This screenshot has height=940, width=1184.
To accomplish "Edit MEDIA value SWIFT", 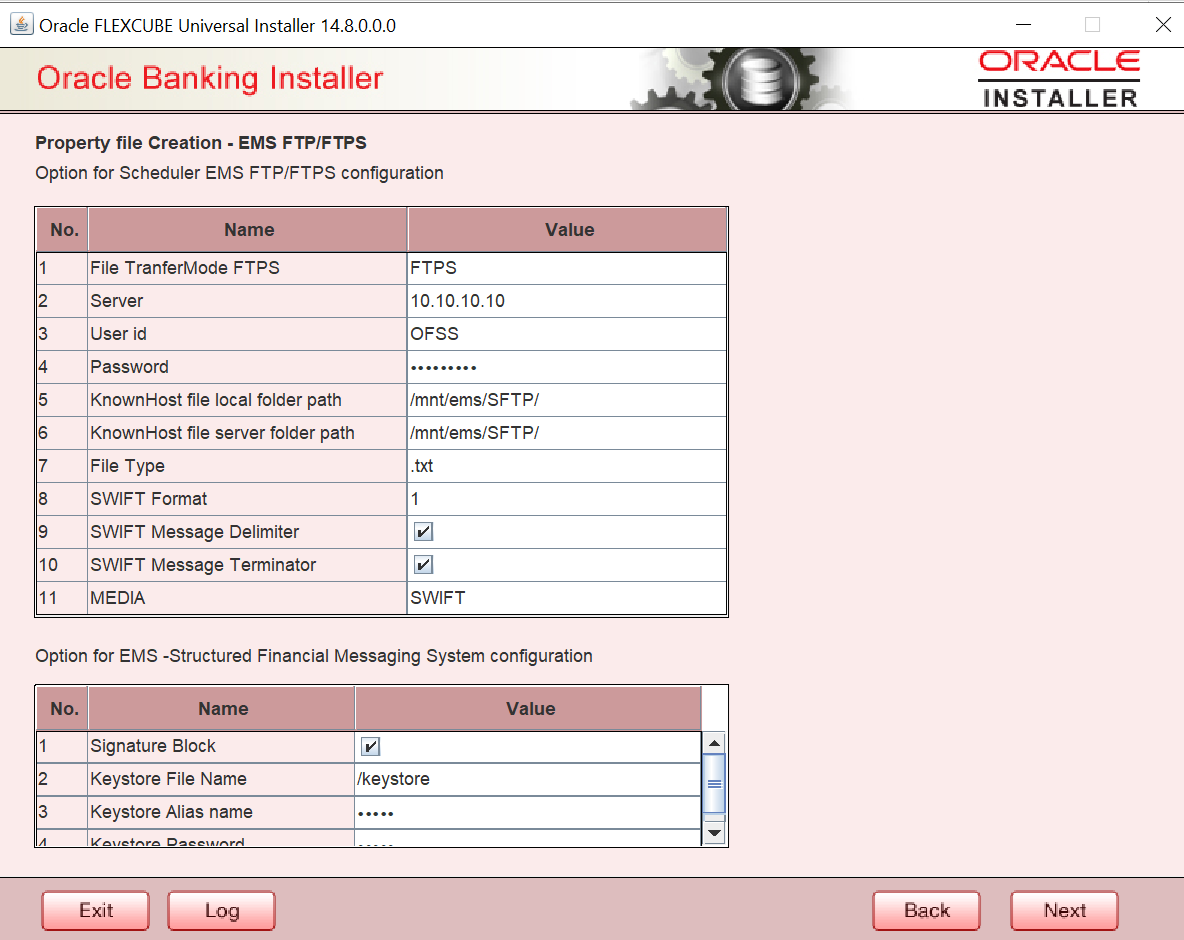I will [566, 598].
